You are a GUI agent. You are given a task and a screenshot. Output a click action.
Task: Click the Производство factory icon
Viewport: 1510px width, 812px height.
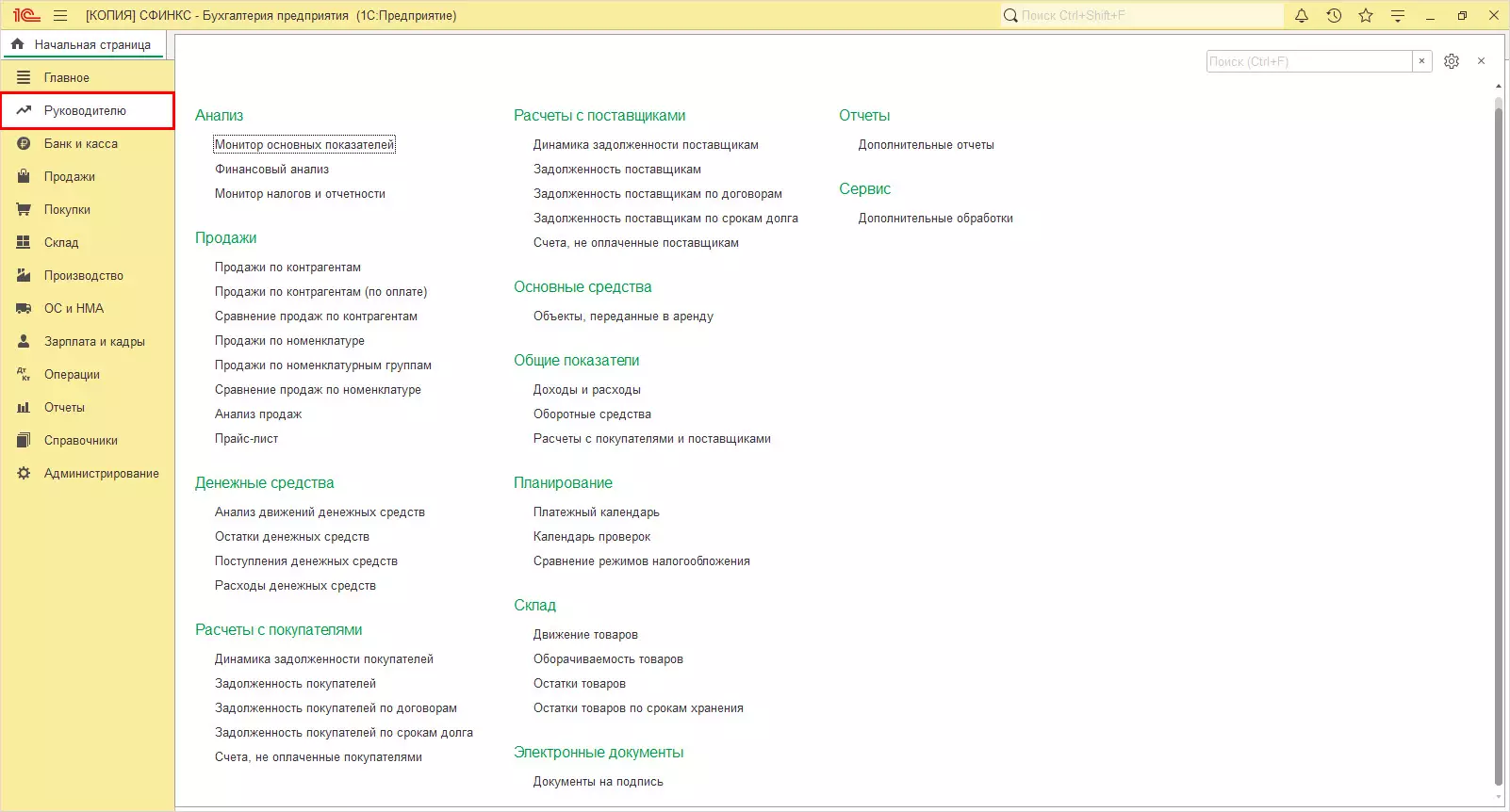coord(24,276)
